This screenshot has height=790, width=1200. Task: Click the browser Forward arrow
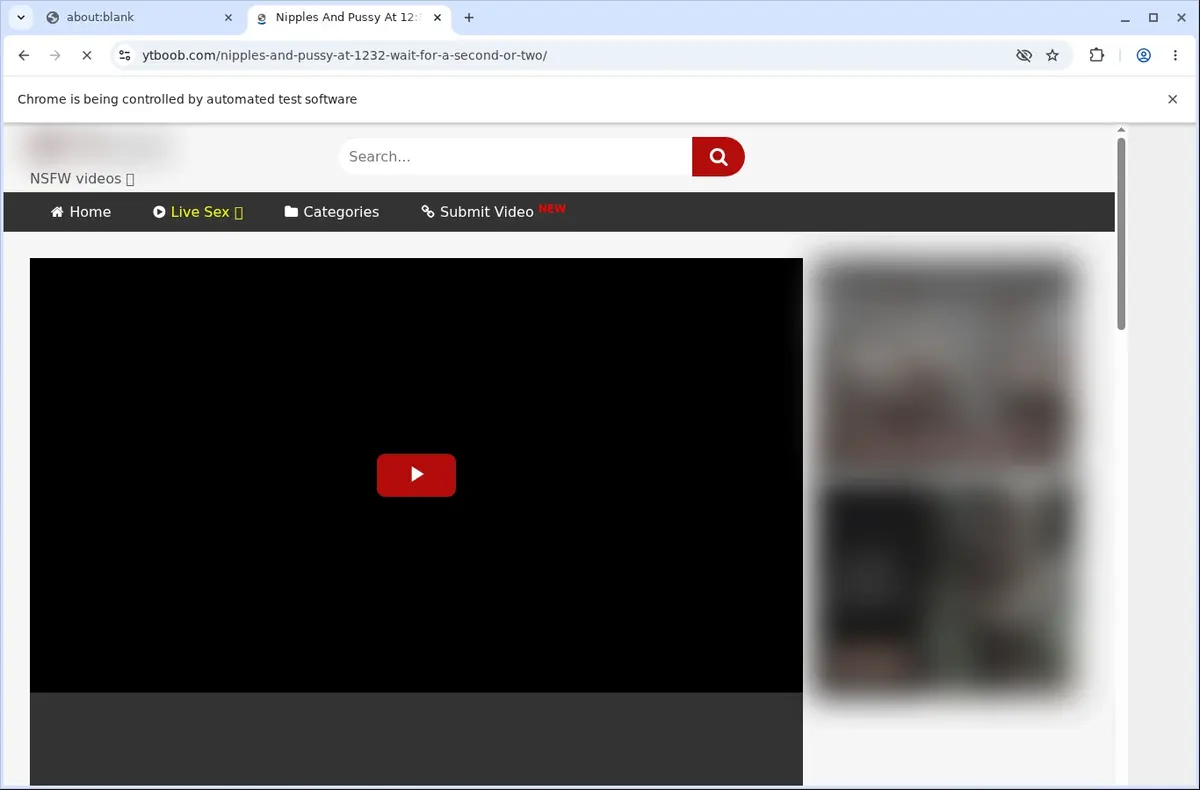tap(55, 56)
